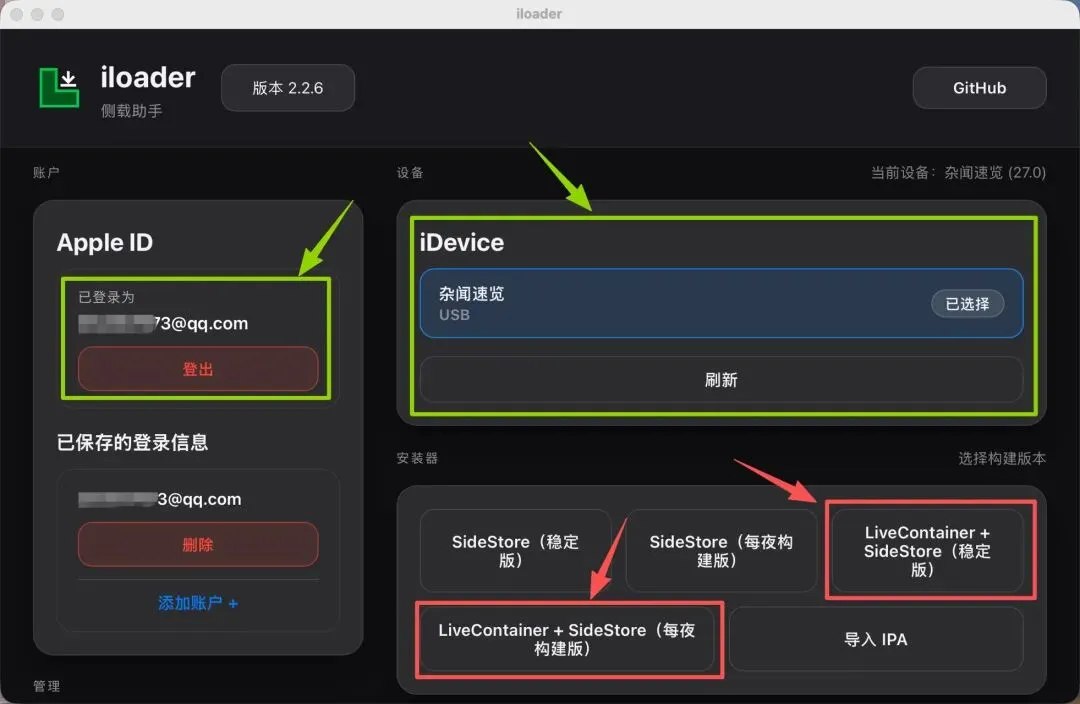Screen dimensions: 1080x704
Task: Choose LiveContainer + SideStore（每夜构建版）
Action: coord(567,639)
